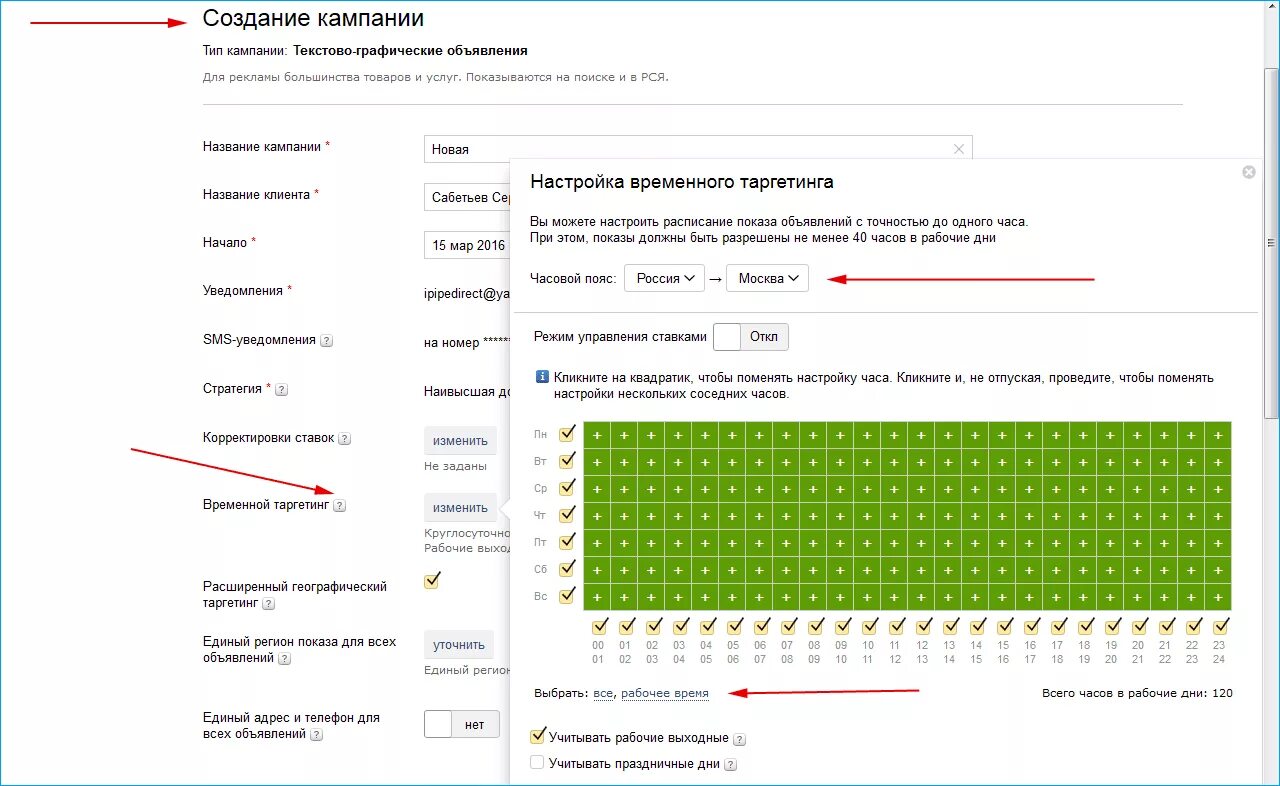The width and height of the screenshot is (1280, 786).
Task: Select the рабочее время link
Action: coord(665,693)
